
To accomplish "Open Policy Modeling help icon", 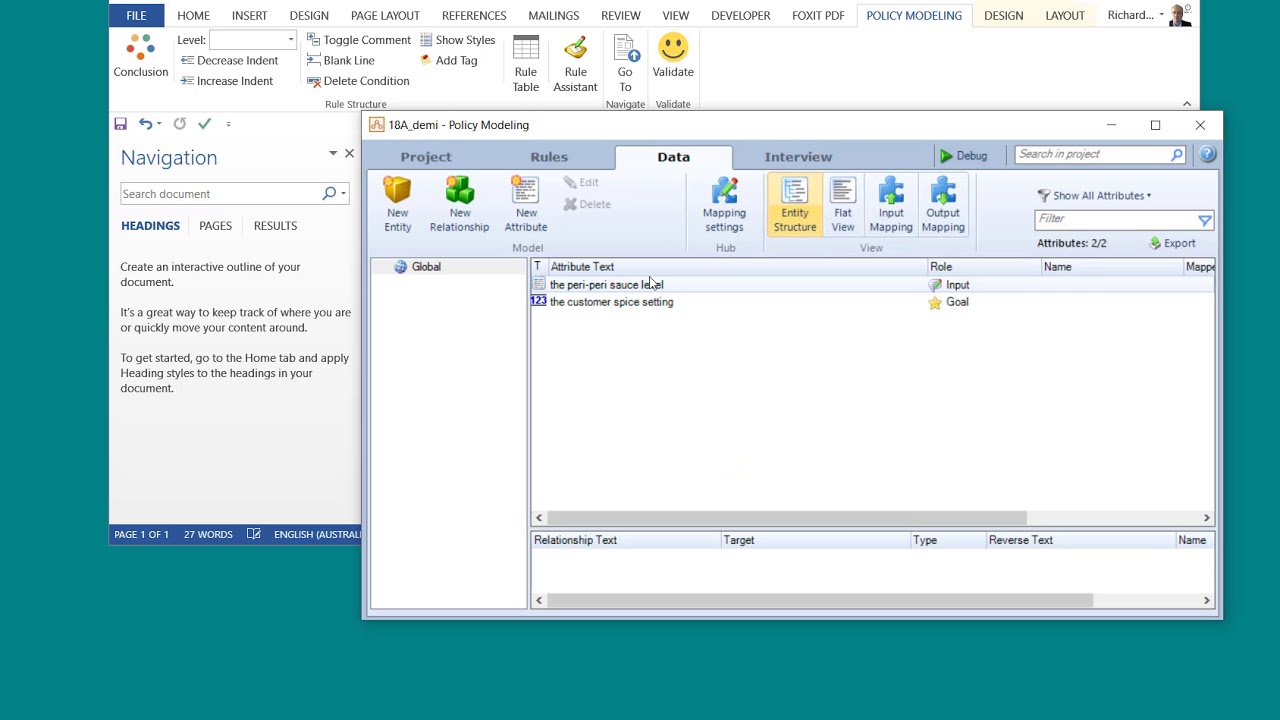I will pyautogui.click(x=1208, y=154).
